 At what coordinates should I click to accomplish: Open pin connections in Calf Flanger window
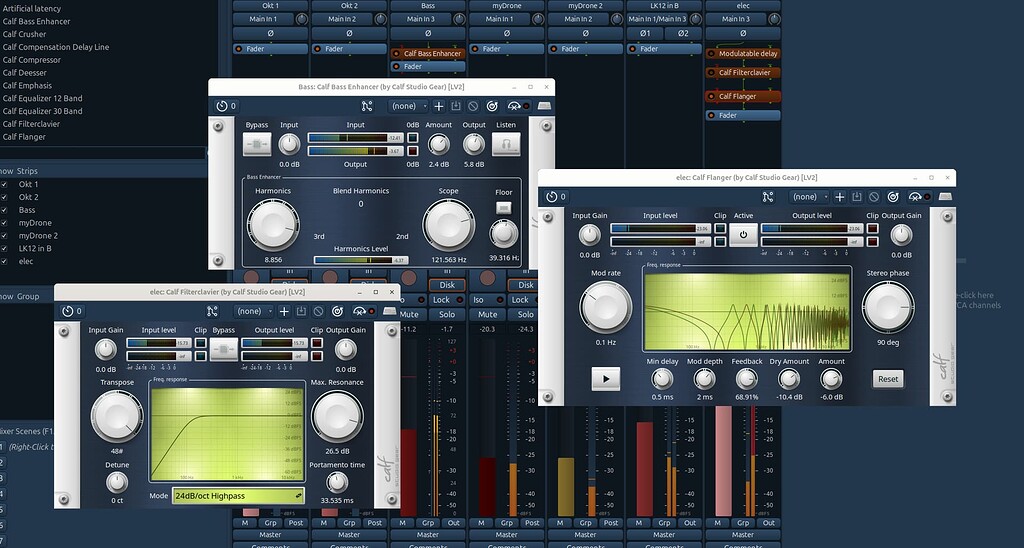click(768, 197)
